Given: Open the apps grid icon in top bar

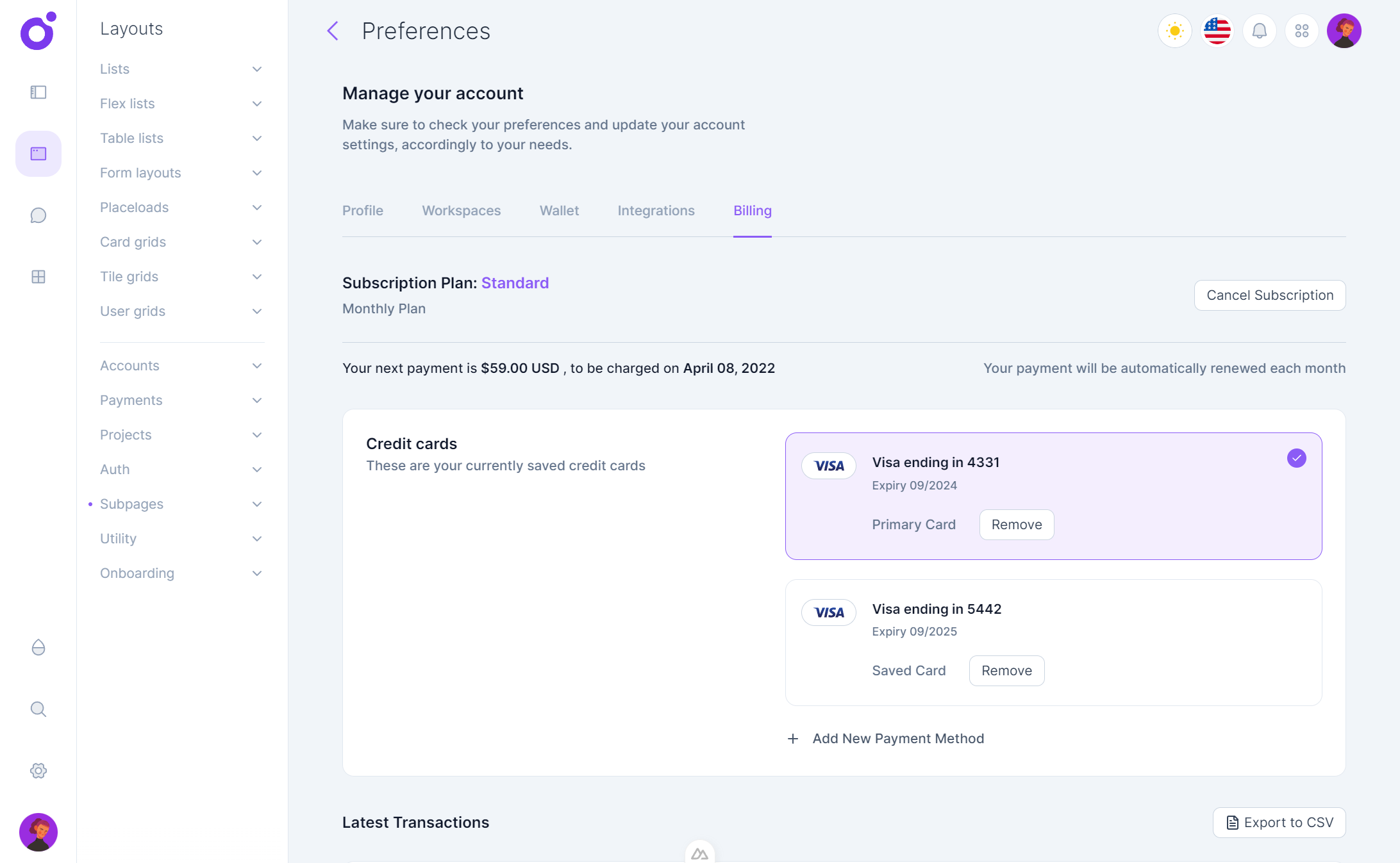Looking at the screenshot, I should tap(1301, 30).
